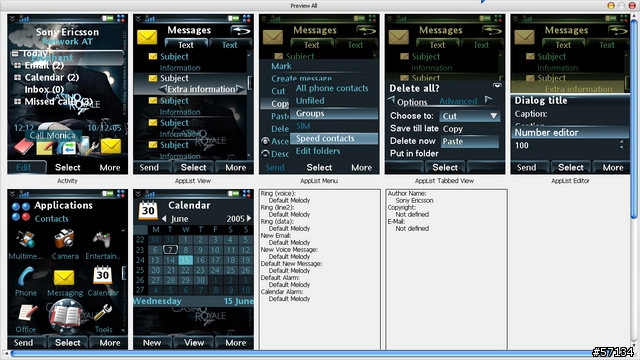Click Messages envelope icon in AppList View
The image size is (640, 360).
coord(147,37)
